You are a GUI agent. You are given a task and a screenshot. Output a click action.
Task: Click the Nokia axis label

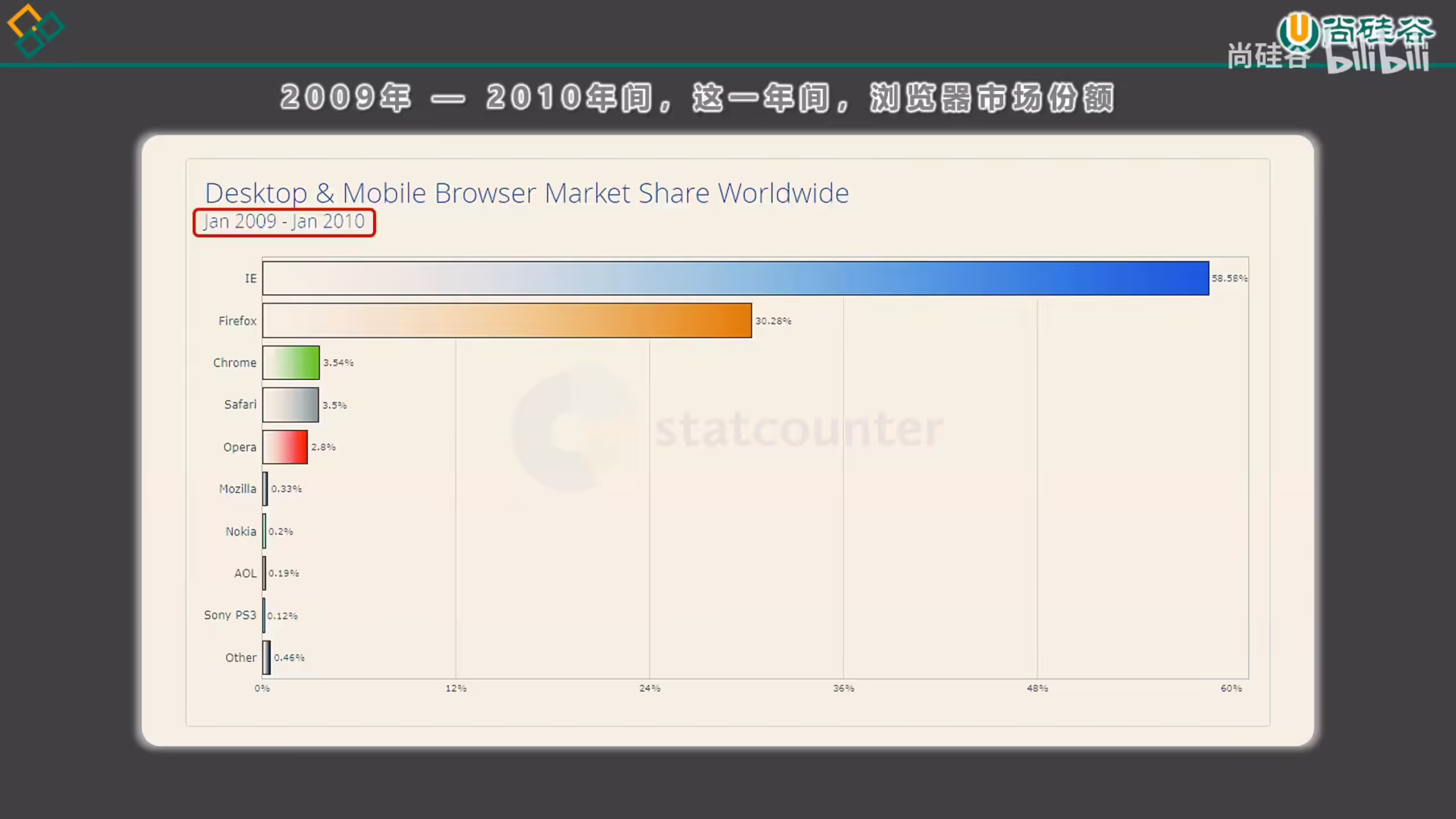(x=241, y=531)
